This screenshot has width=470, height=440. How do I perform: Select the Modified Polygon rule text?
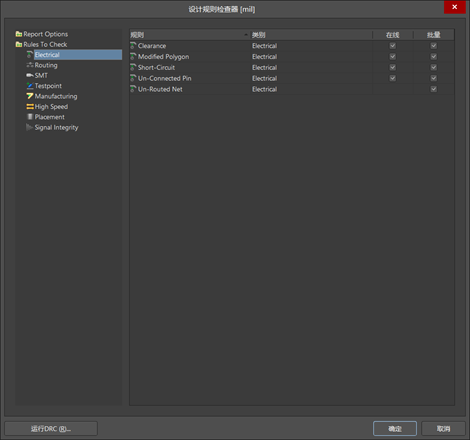(x=164, y=57)
